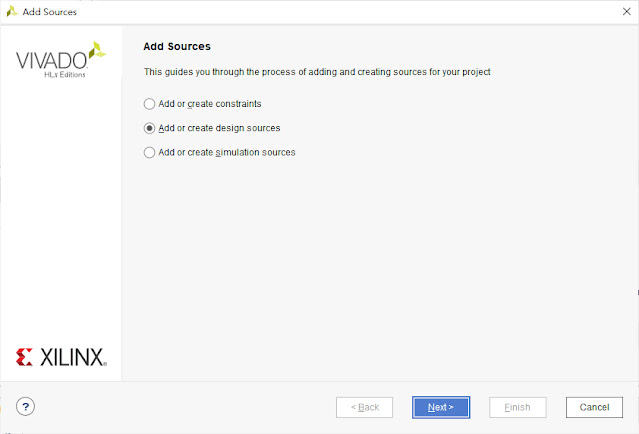This screenshot has height=434, width=639.
Task: Click the disabled Back button
Action: [364, 408]
